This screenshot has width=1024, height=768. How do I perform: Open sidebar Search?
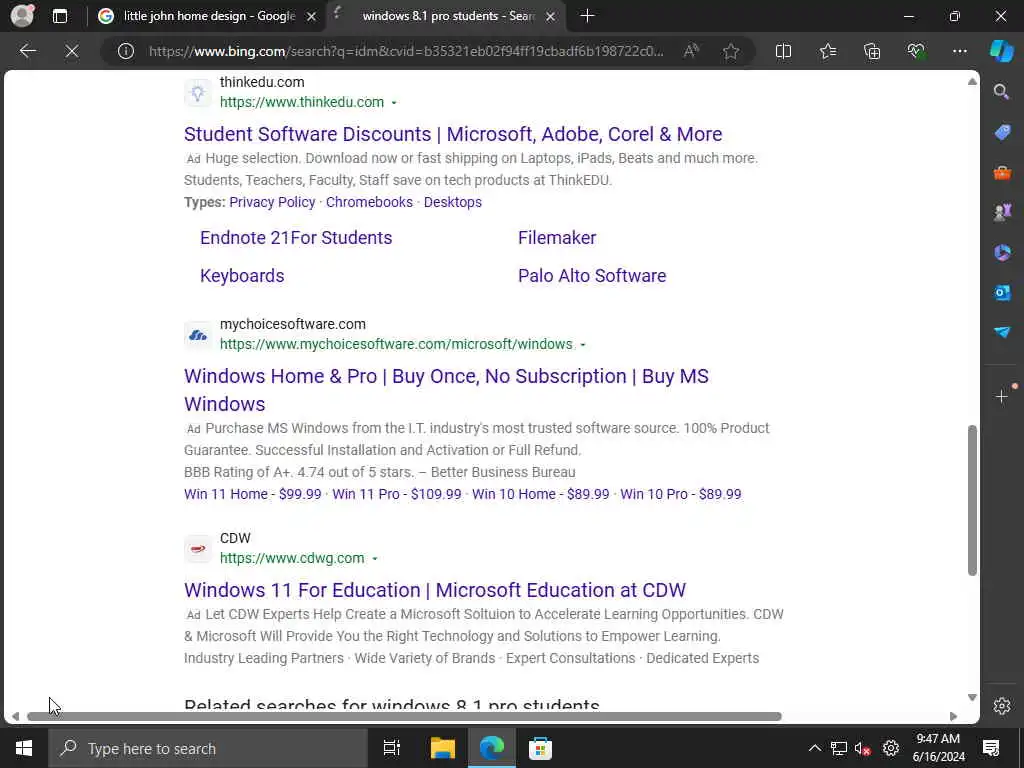(1002, 91)
